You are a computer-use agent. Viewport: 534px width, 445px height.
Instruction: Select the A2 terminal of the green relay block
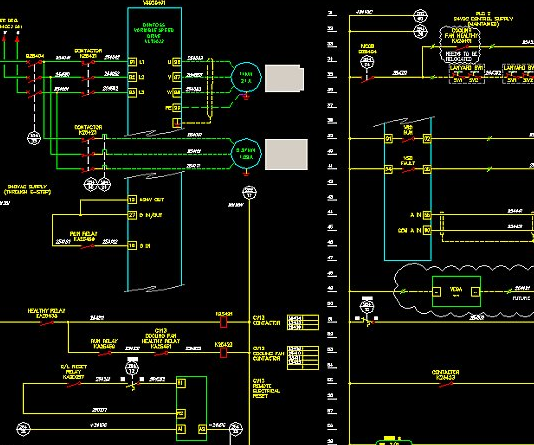pyautogui.click(x=202, y=429)
